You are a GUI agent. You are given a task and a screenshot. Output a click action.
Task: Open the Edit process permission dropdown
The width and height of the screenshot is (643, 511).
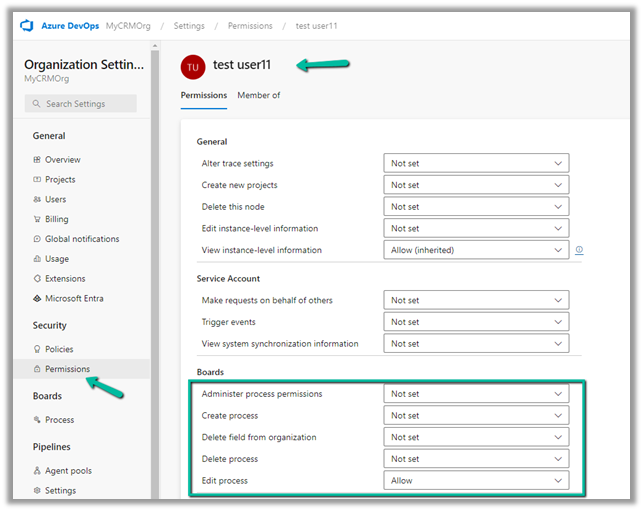[x=476, y=481]
